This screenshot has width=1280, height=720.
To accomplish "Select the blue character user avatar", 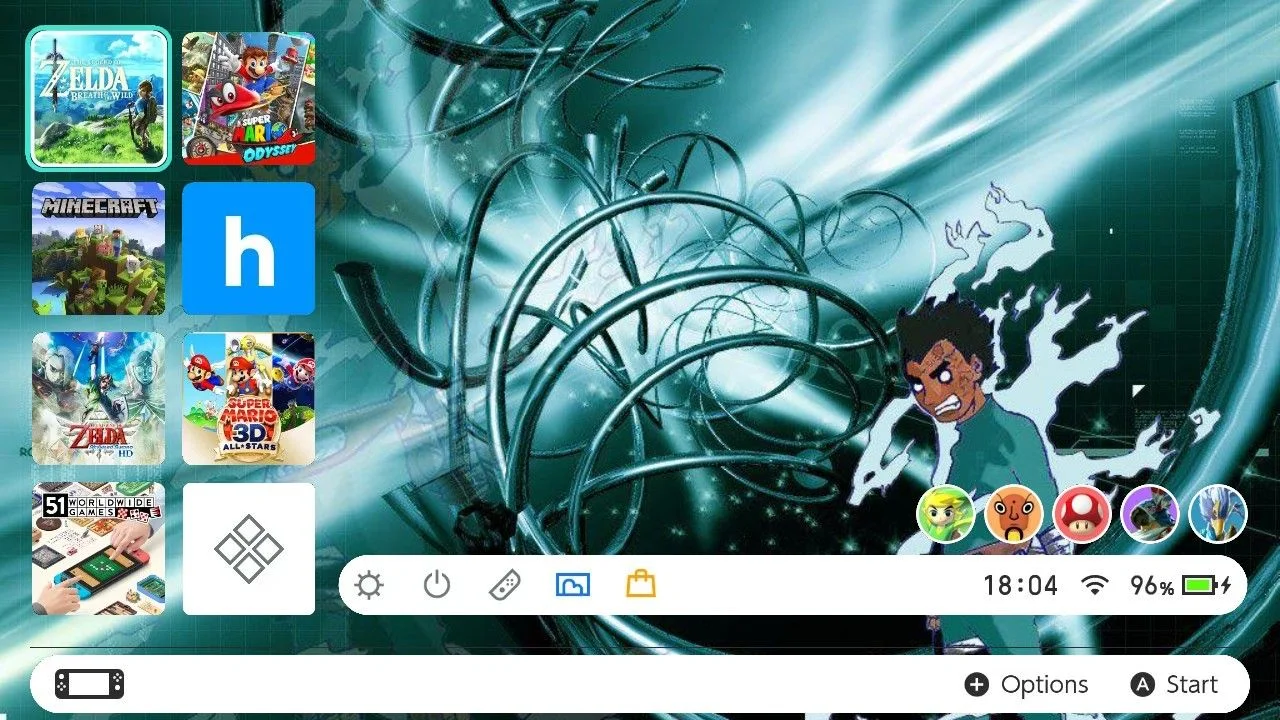I will [x=1218, y=514].
